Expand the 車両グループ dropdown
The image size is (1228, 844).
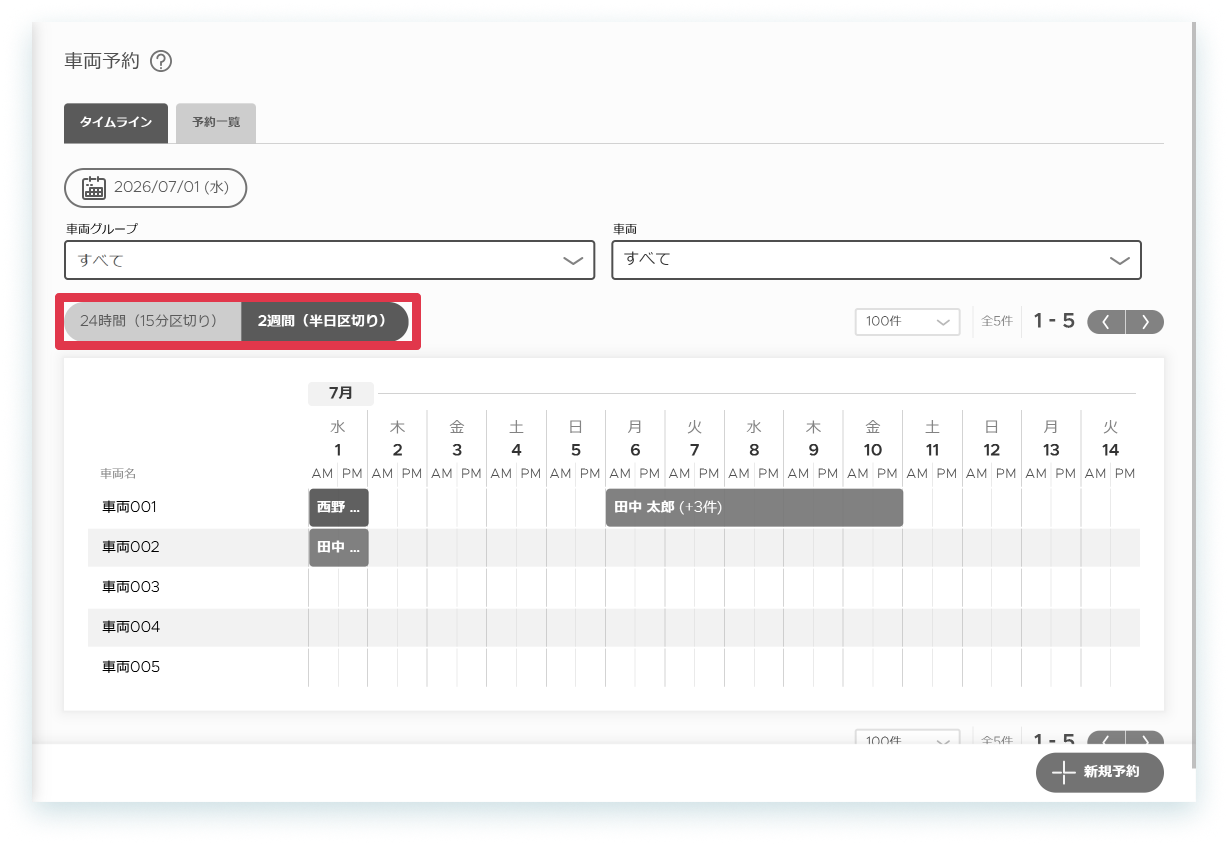tap(330, 260)
